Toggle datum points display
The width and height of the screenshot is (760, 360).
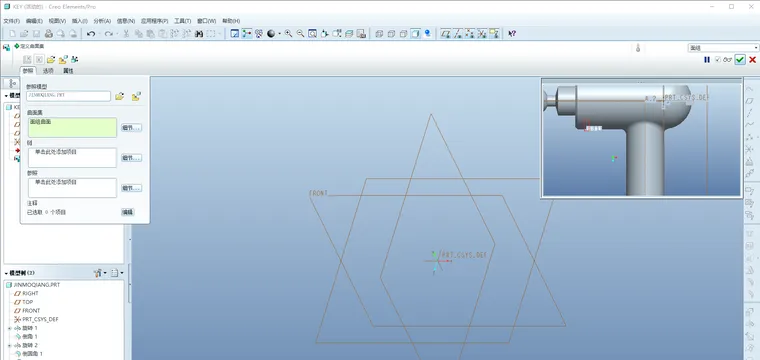point(470,33)
